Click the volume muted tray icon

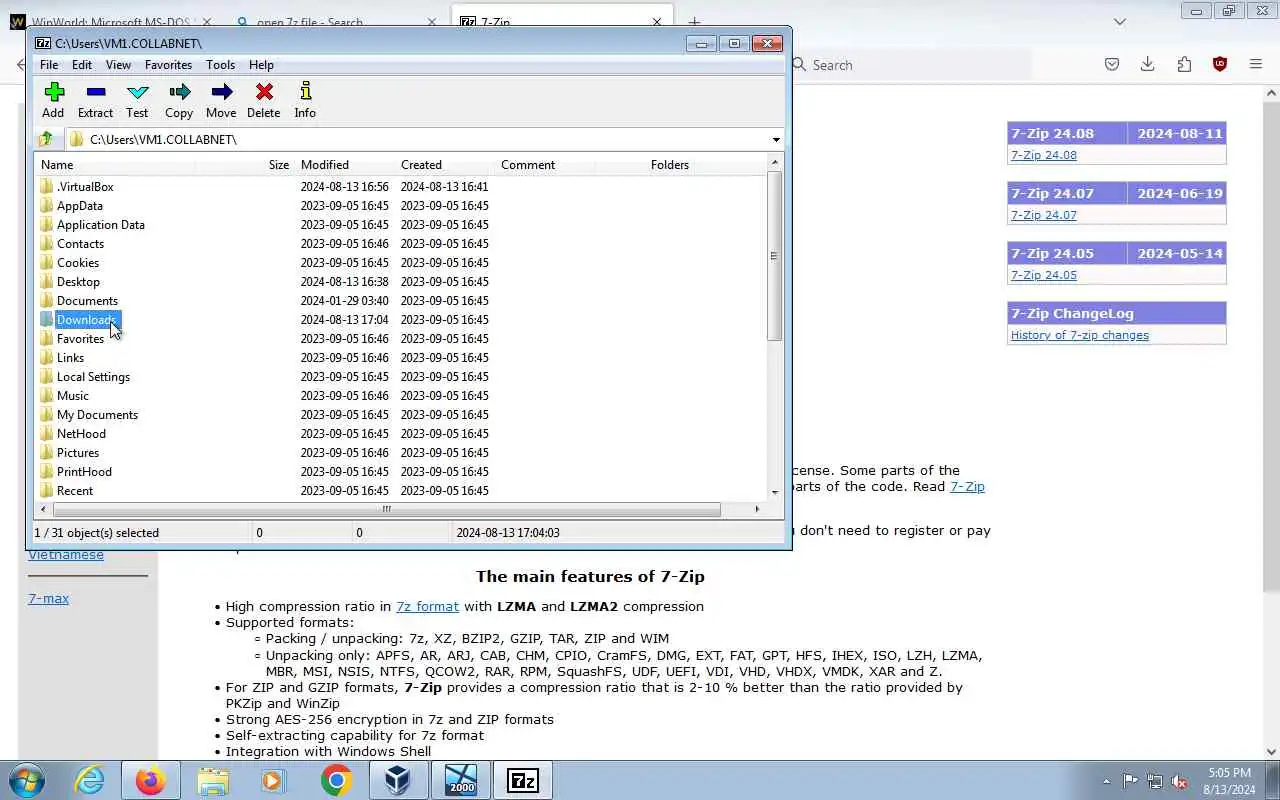click(x=1180, y=781)
